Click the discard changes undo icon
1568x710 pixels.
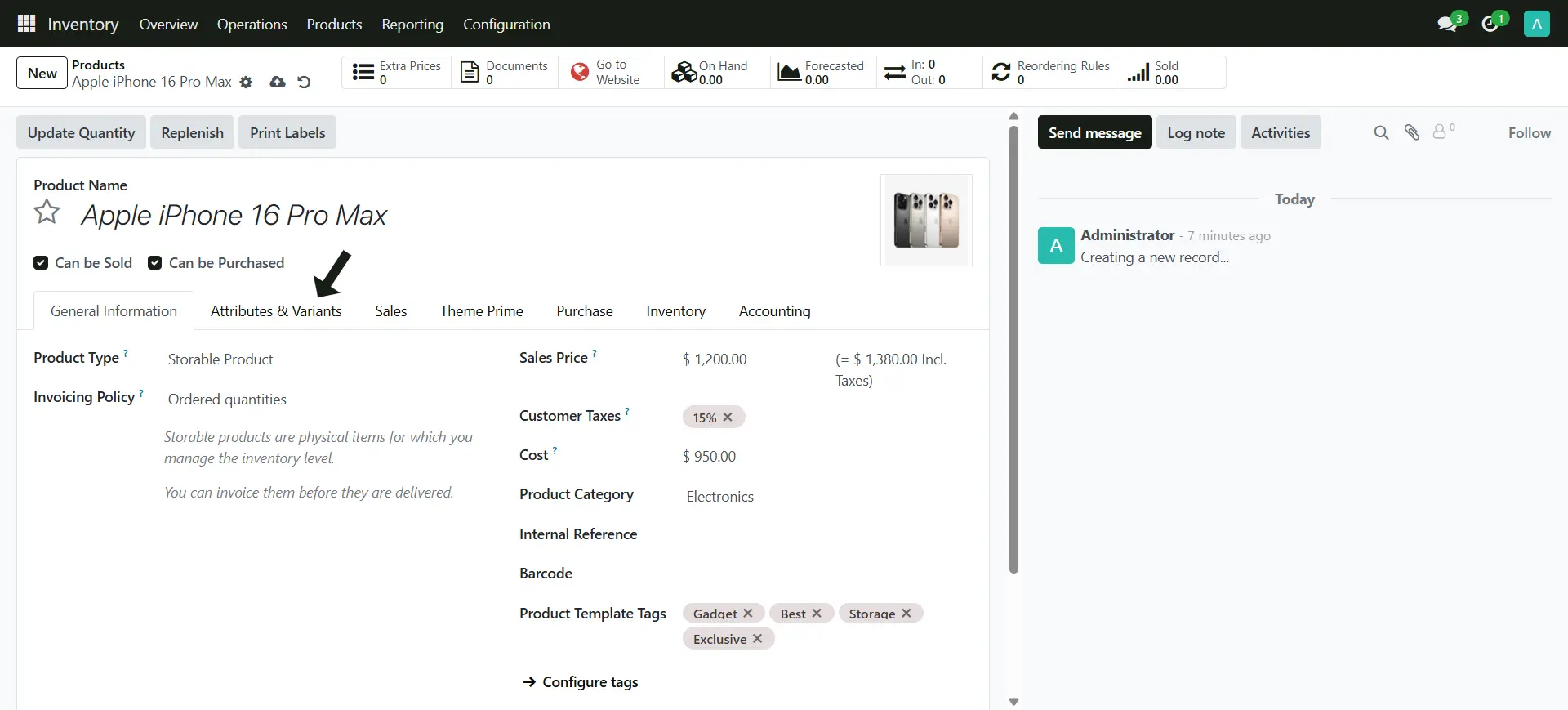tap(304, 83)
